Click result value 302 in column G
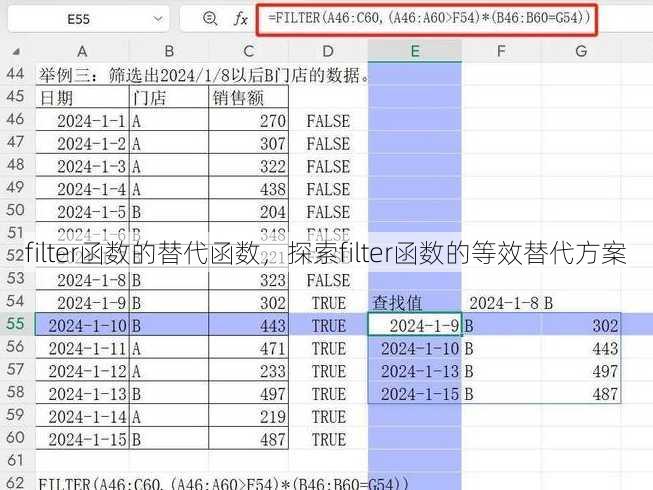Image resolution: width=653 pixels, height=490 pixels. pos(581,326)
